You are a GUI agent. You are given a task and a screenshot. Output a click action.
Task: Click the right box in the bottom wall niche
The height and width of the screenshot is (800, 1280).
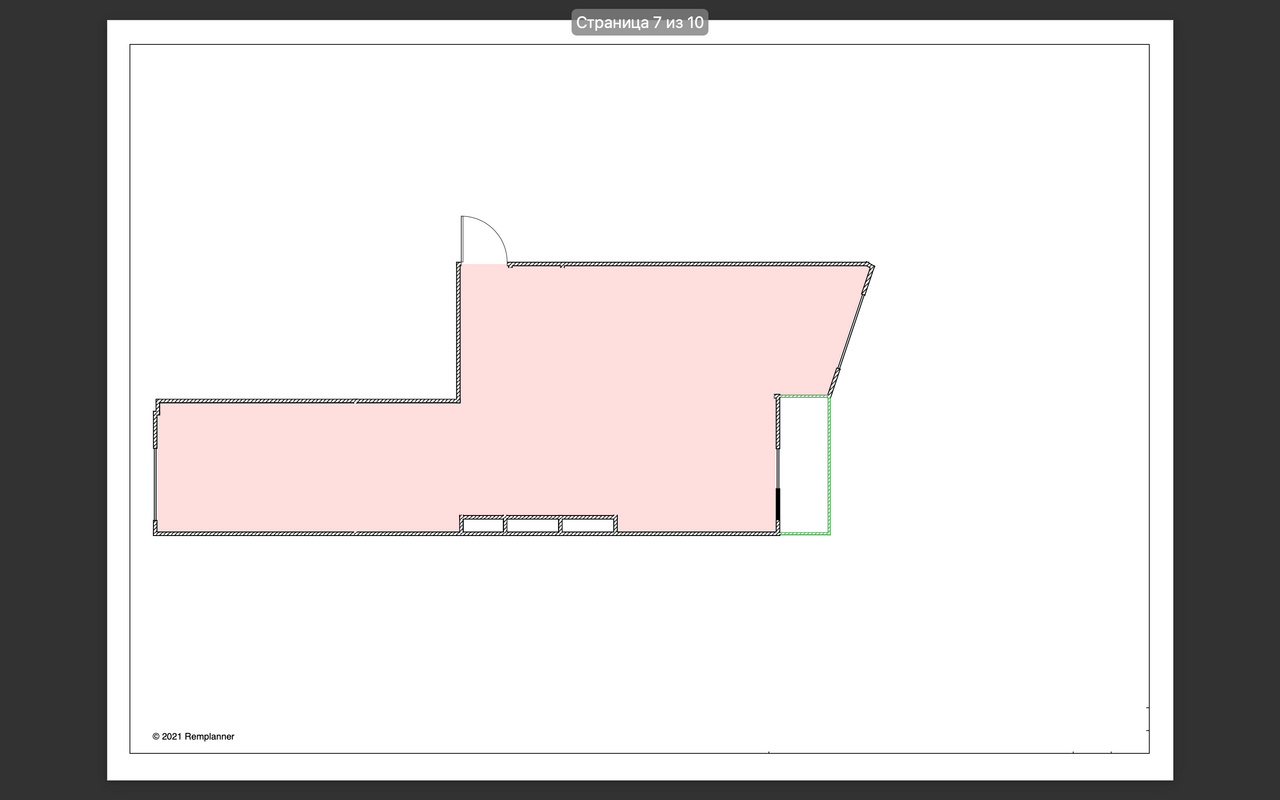(x=587, y=525)
